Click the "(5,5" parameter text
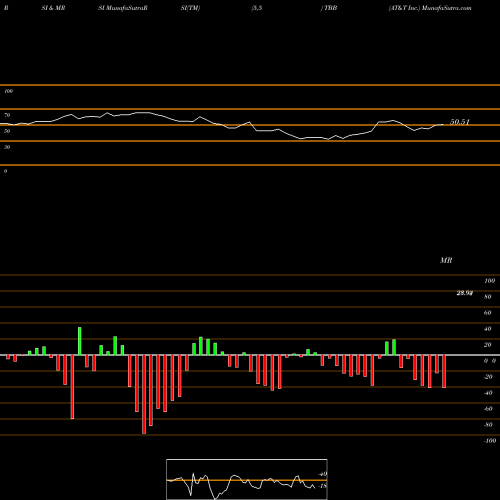Screen dimensions: 500x500 (x=257, y=8)
